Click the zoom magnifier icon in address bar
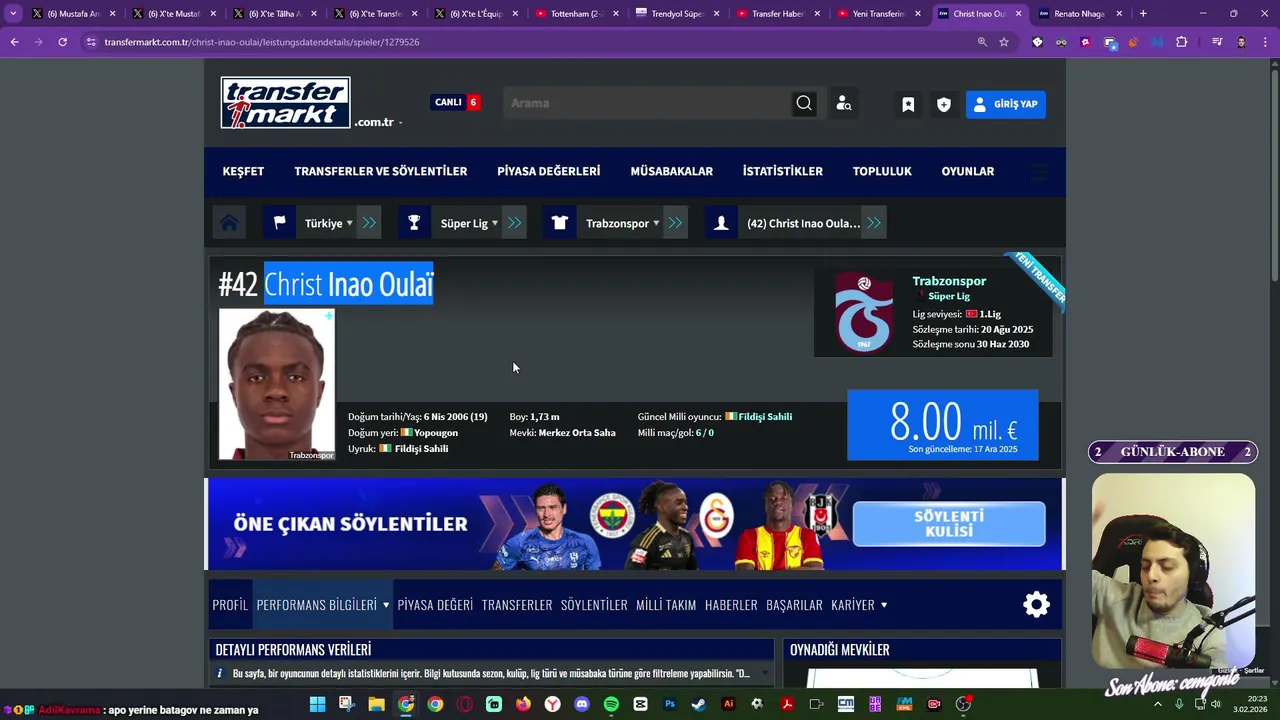The height and width of the screenshot is (720, 1280). tap(982, 42)
